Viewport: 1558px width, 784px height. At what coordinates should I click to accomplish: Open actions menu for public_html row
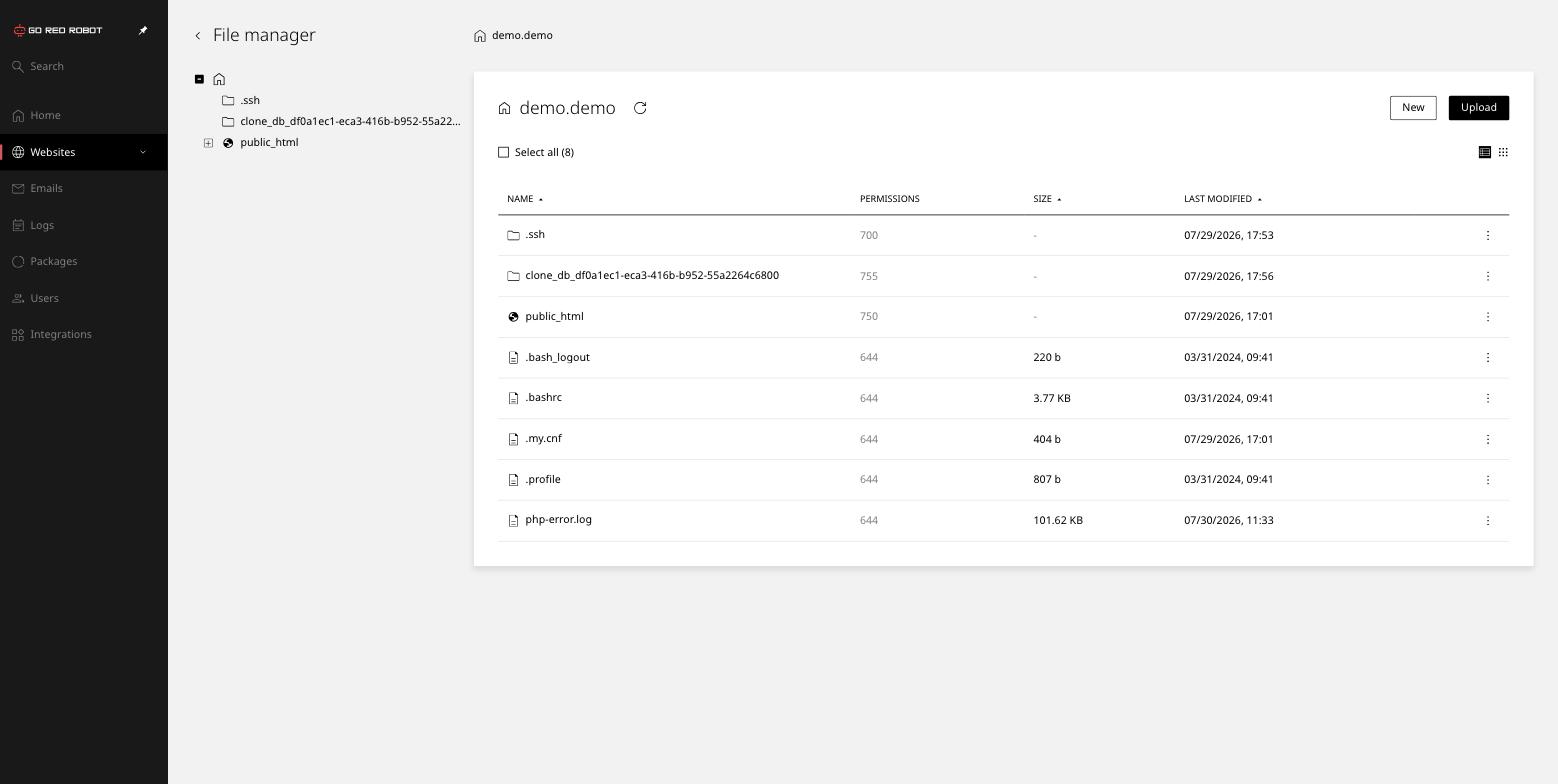pos(1488,317)
